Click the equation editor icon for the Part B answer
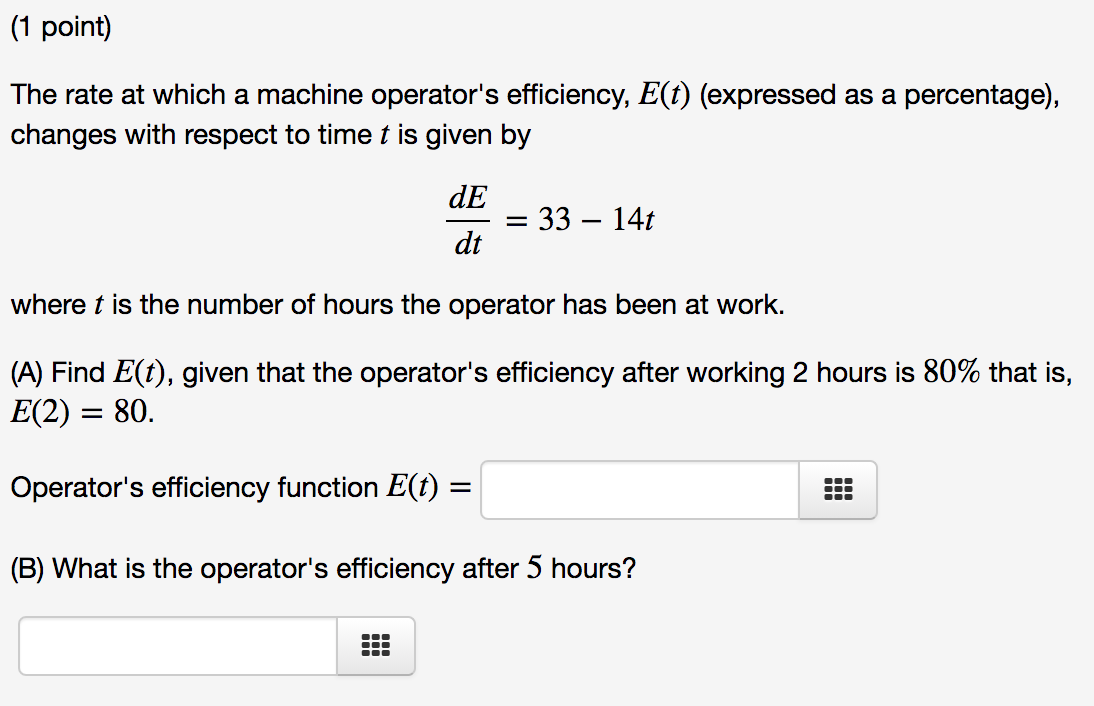 tap(375, 645)
